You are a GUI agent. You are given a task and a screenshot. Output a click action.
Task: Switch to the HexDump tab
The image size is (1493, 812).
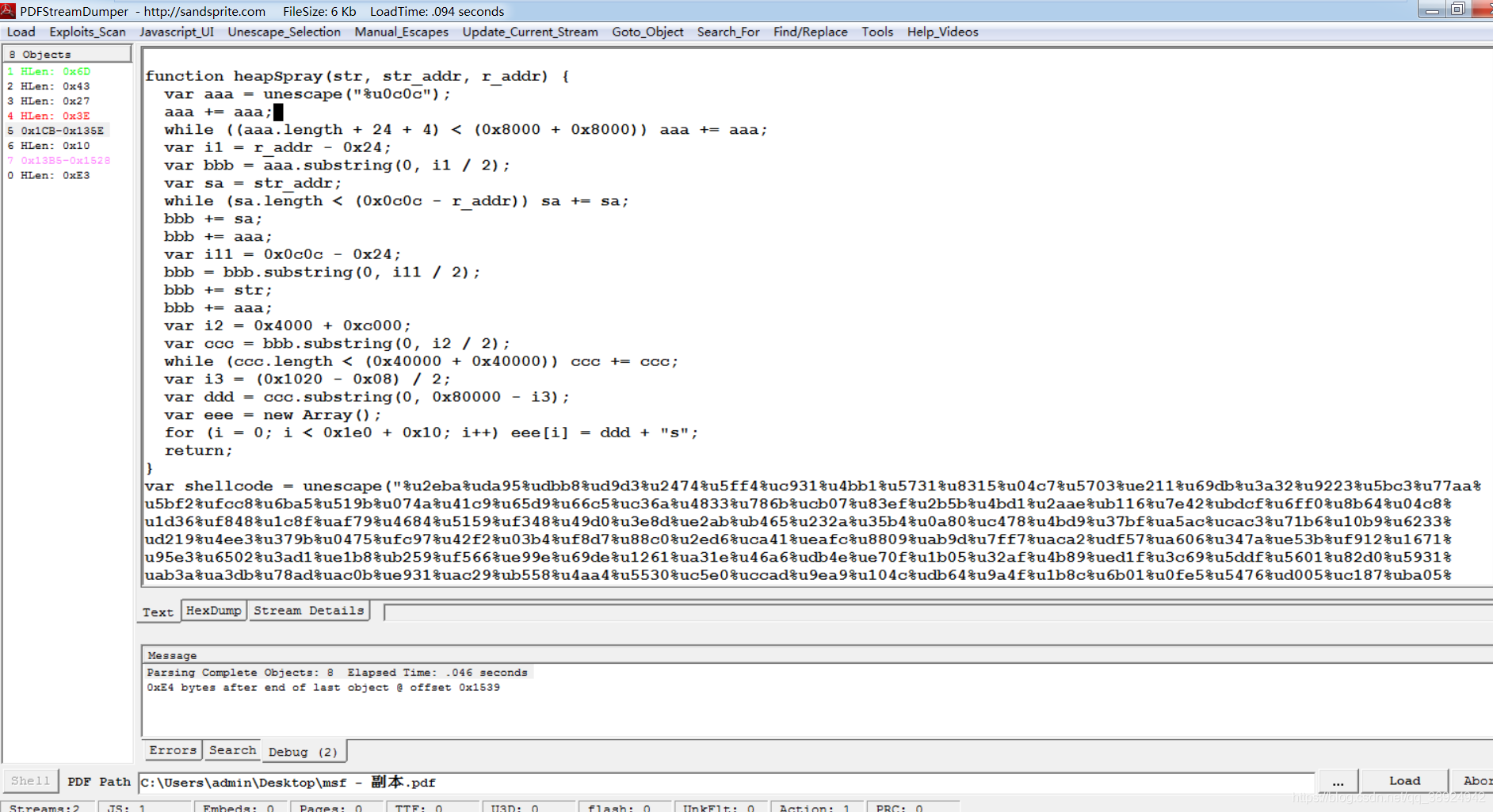point(214,611)
